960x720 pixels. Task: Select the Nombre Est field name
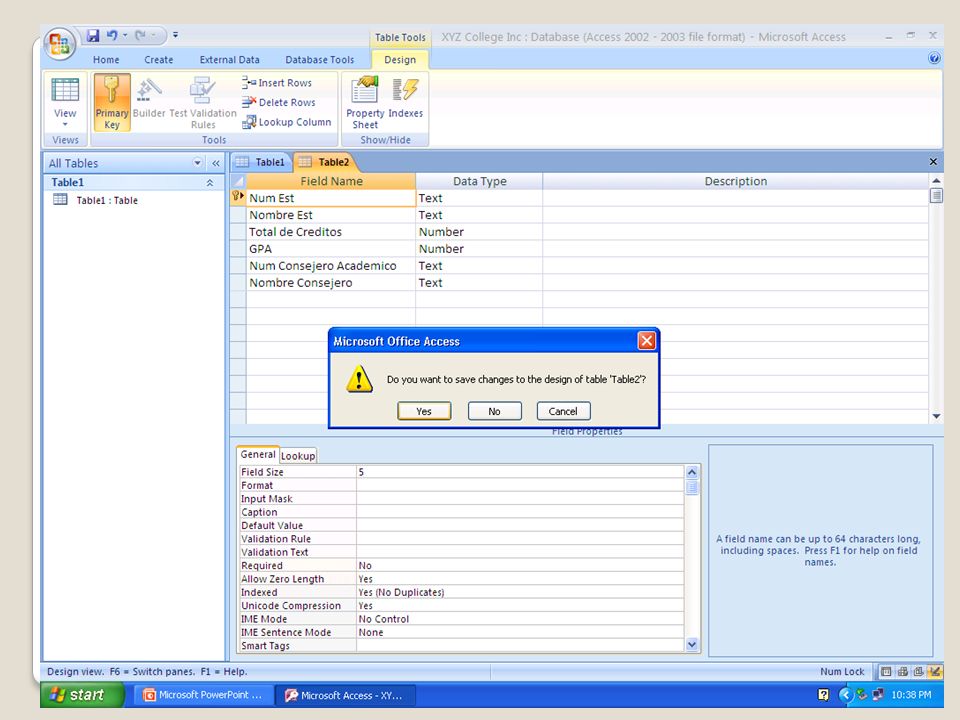click(331, 216)
